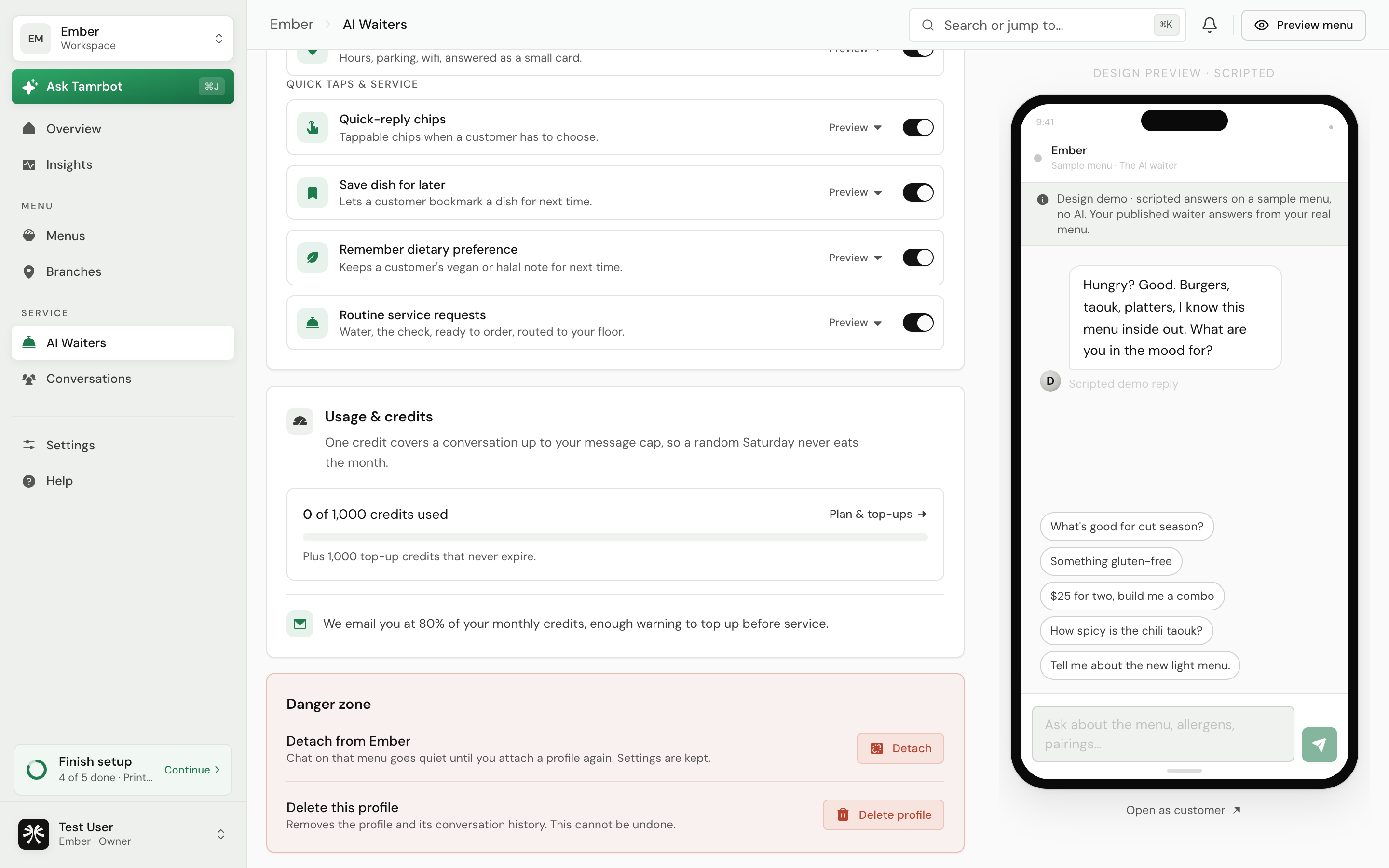Click Continue in Finish setup
This screenshot has height=868, width=1389.
192,770
